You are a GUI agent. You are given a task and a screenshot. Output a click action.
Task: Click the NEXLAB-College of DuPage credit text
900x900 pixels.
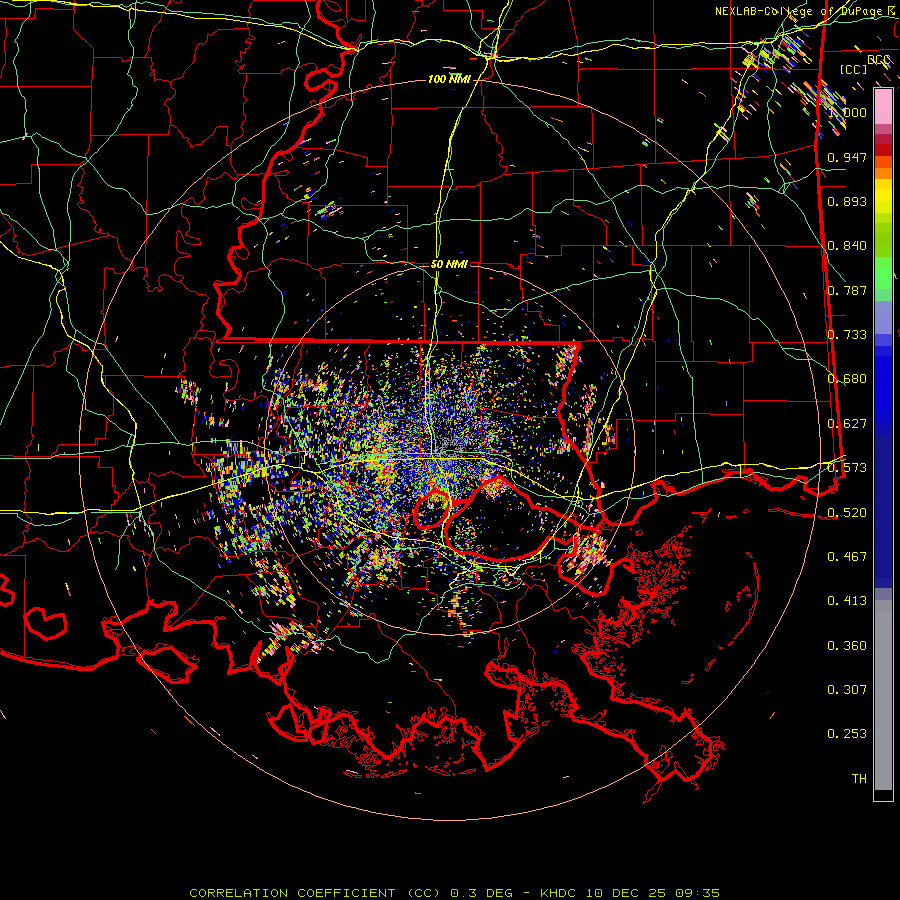[x=806, y=11]
